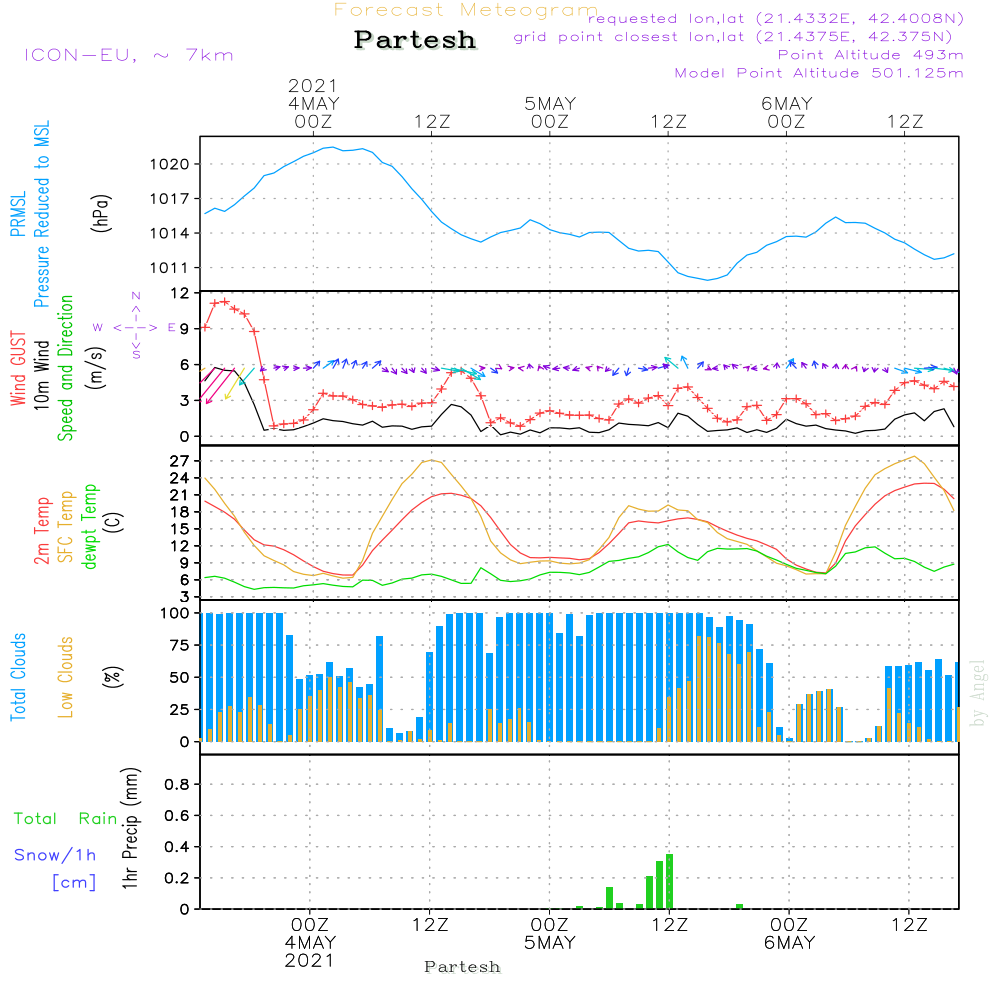
Task: Click the '[cm]' snow unit label
Action: (x=74, y=883)
